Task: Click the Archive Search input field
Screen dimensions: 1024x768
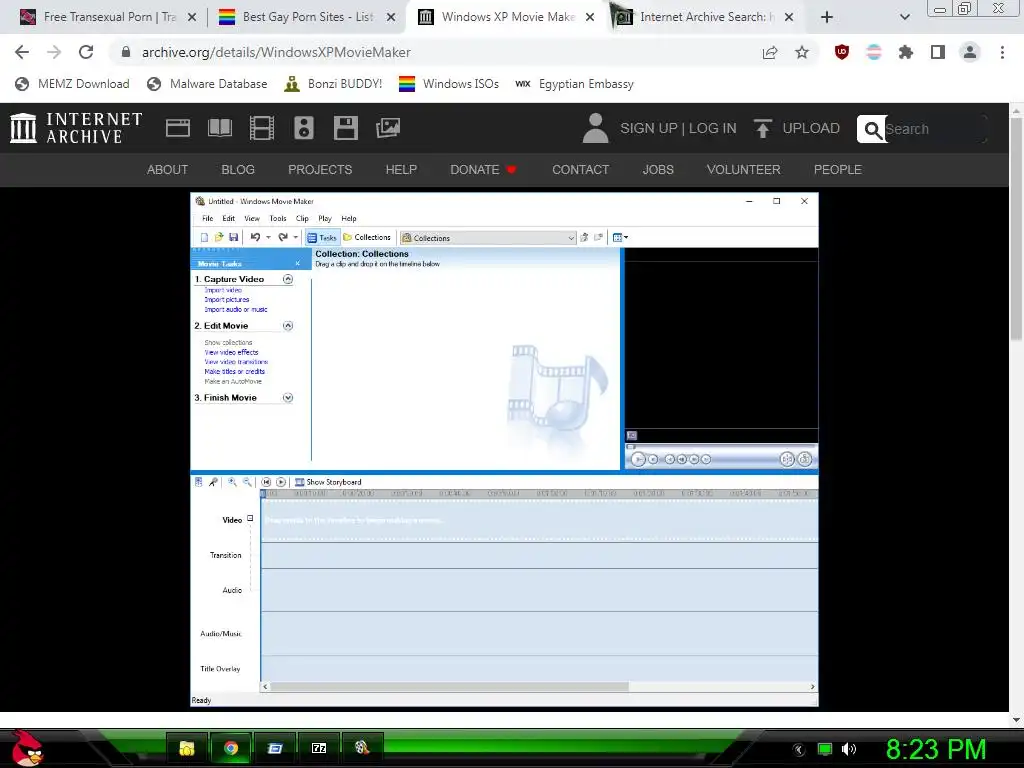Action: point(934,129)
